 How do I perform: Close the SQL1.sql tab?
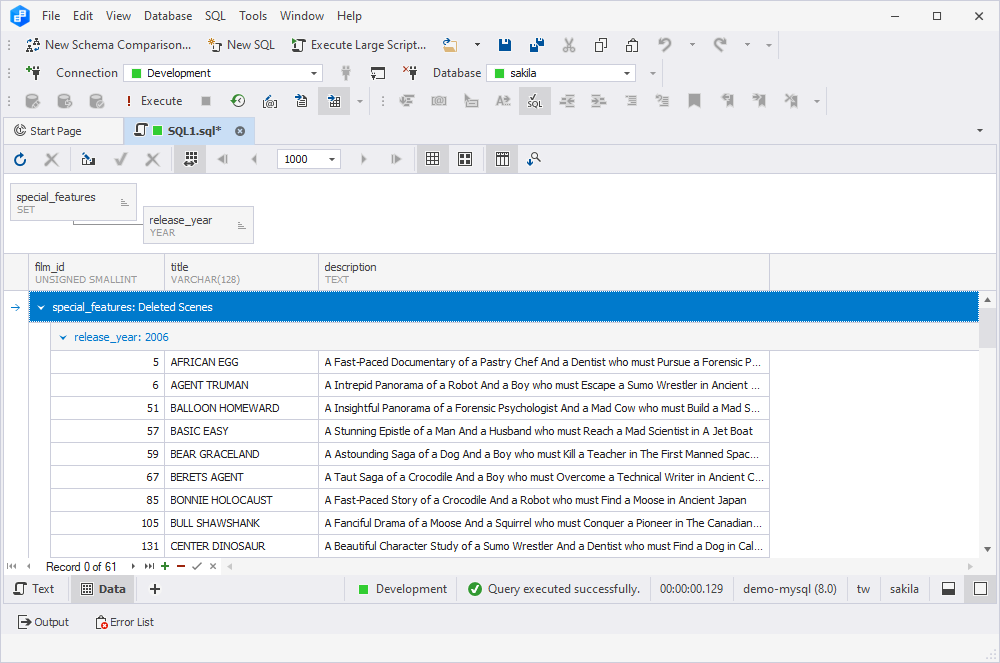240,131
